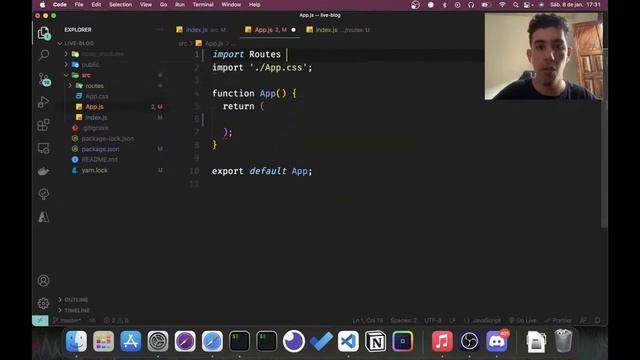Click the Wi-Fi icon in the menu bar
The image size is (640, 360).
tap(502, 4)
